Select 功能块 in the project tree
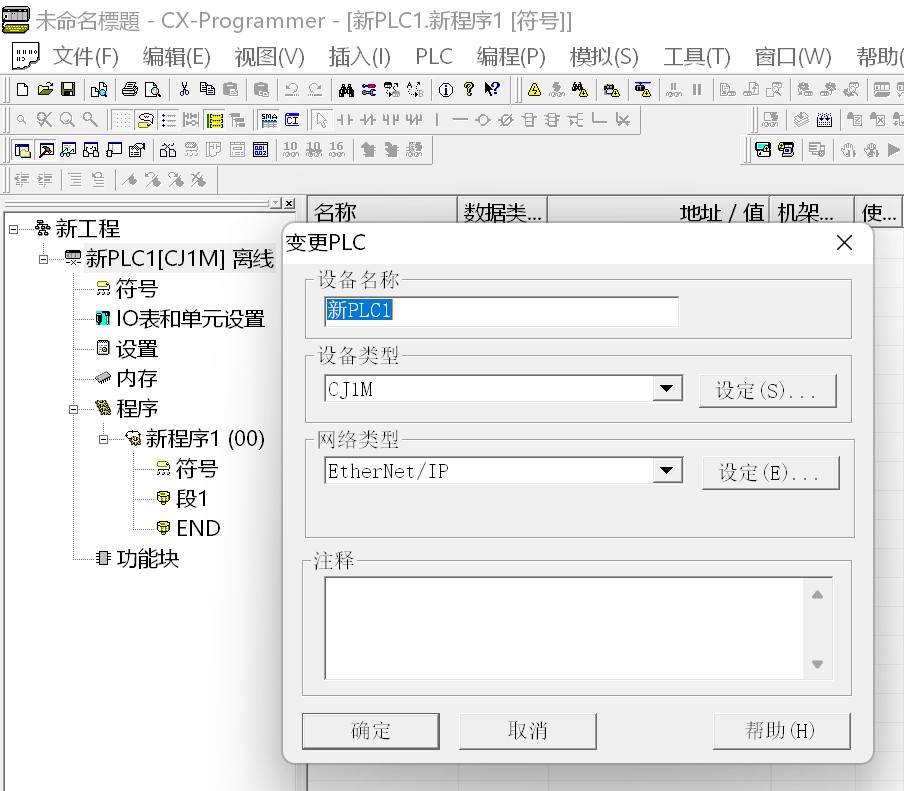This screenshot has height=791, width=904. 148,559
